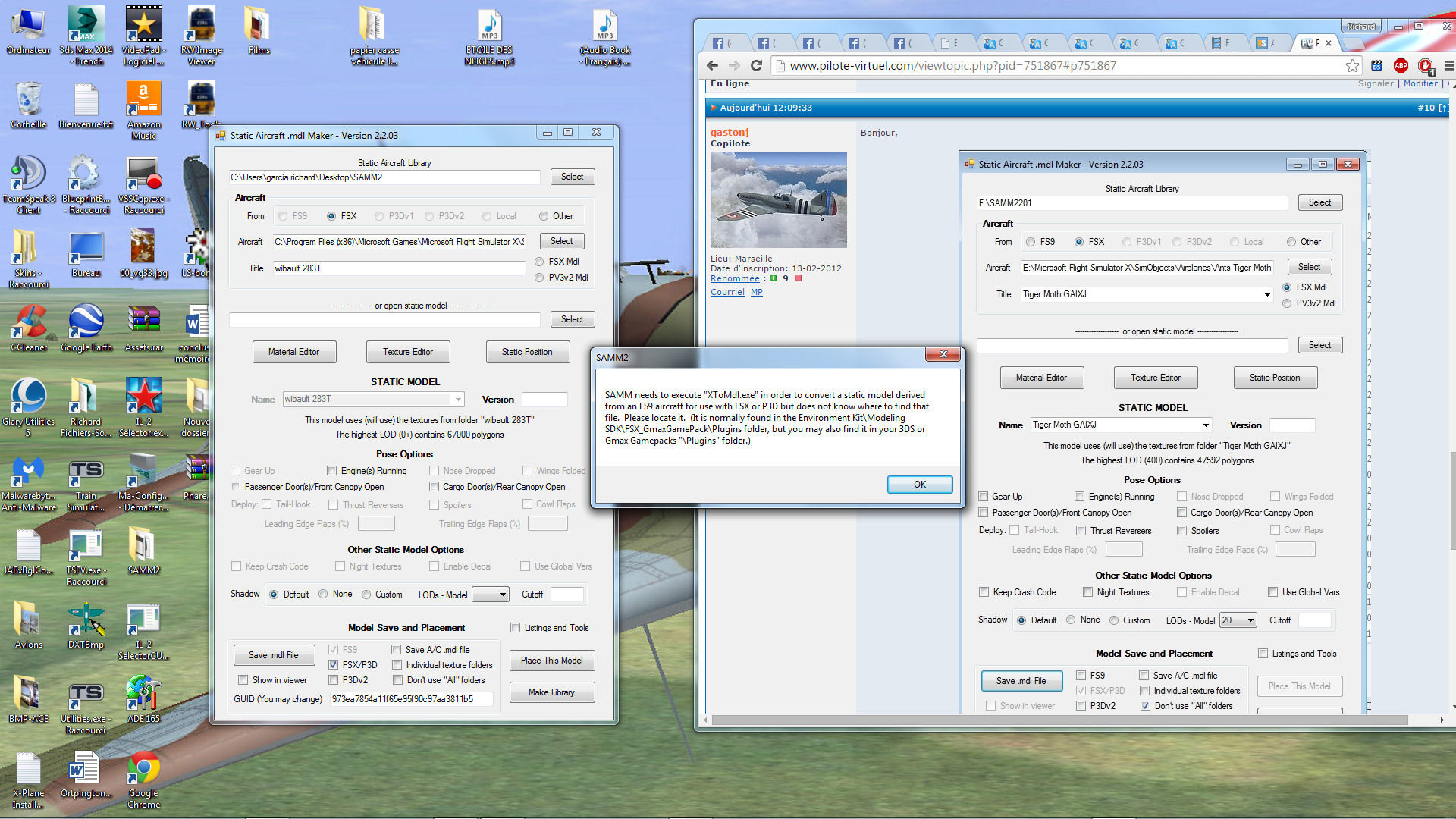This screenshot has width=1456, height=819.
Task: Click the Chrome address bar URL
Action: [x=952, y=65]
